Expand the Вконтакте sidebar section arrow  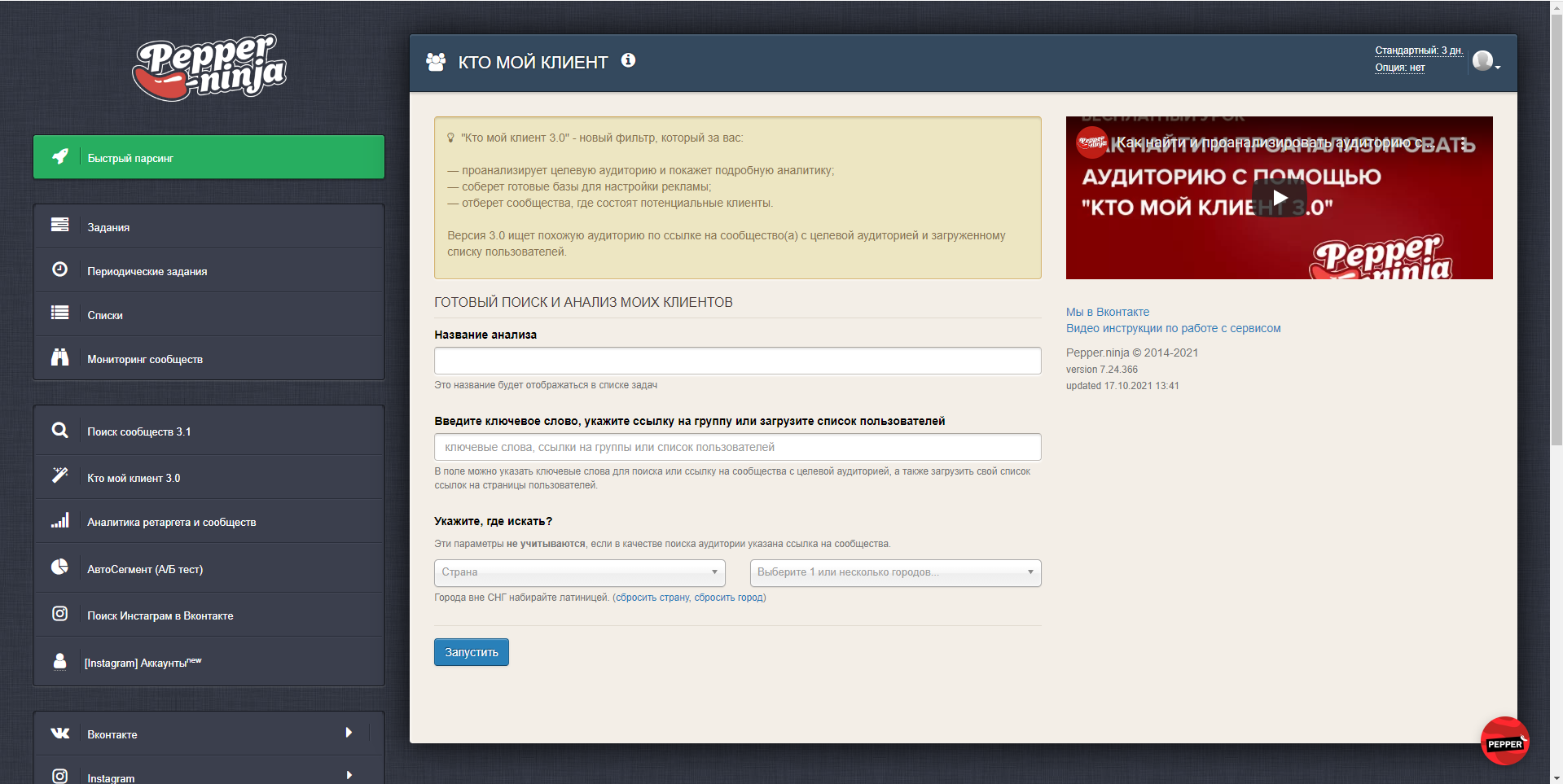[349, 733]
